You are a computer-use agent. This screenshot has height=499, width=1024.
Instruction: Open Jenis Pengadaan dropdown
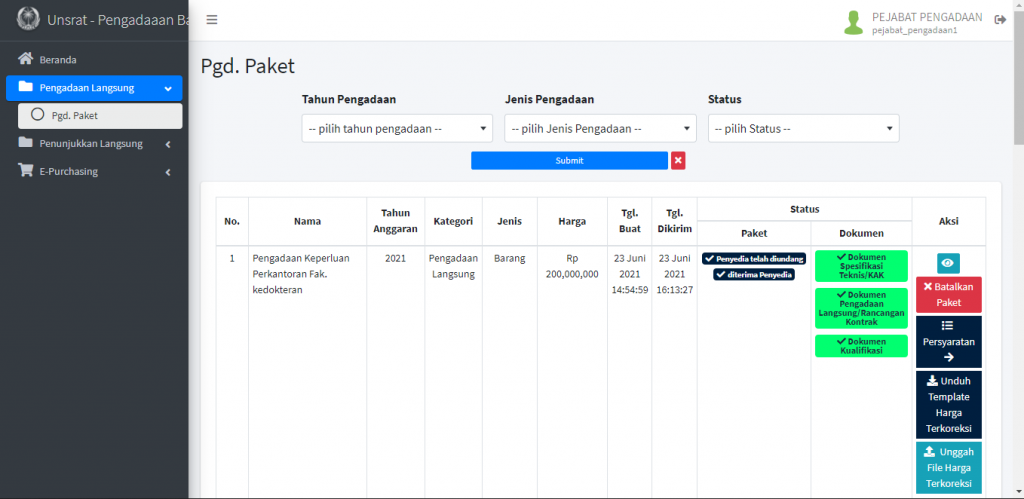pyautogui.click(x=600, y=129)
